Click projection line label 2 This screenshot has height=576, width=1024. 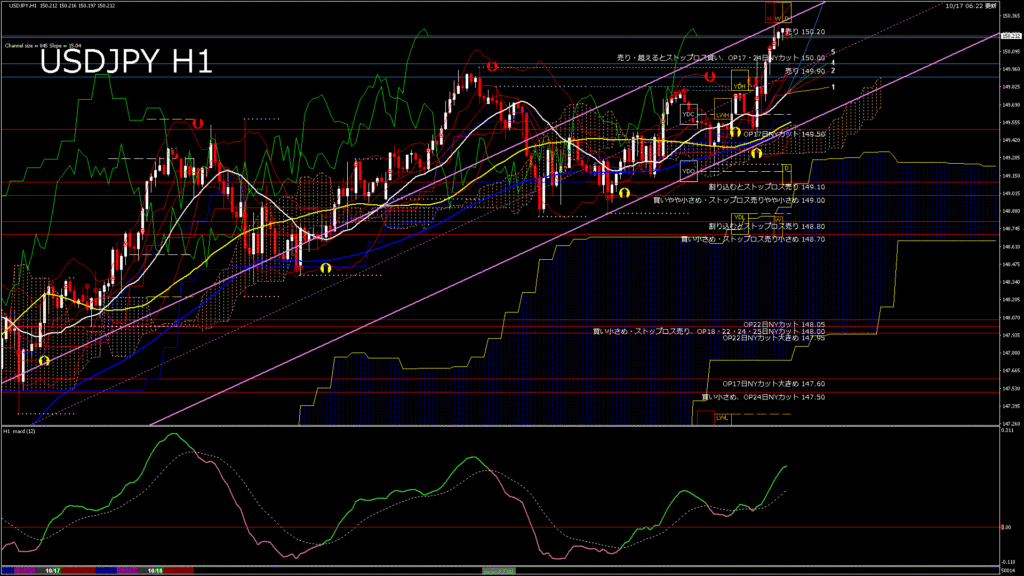833,71
